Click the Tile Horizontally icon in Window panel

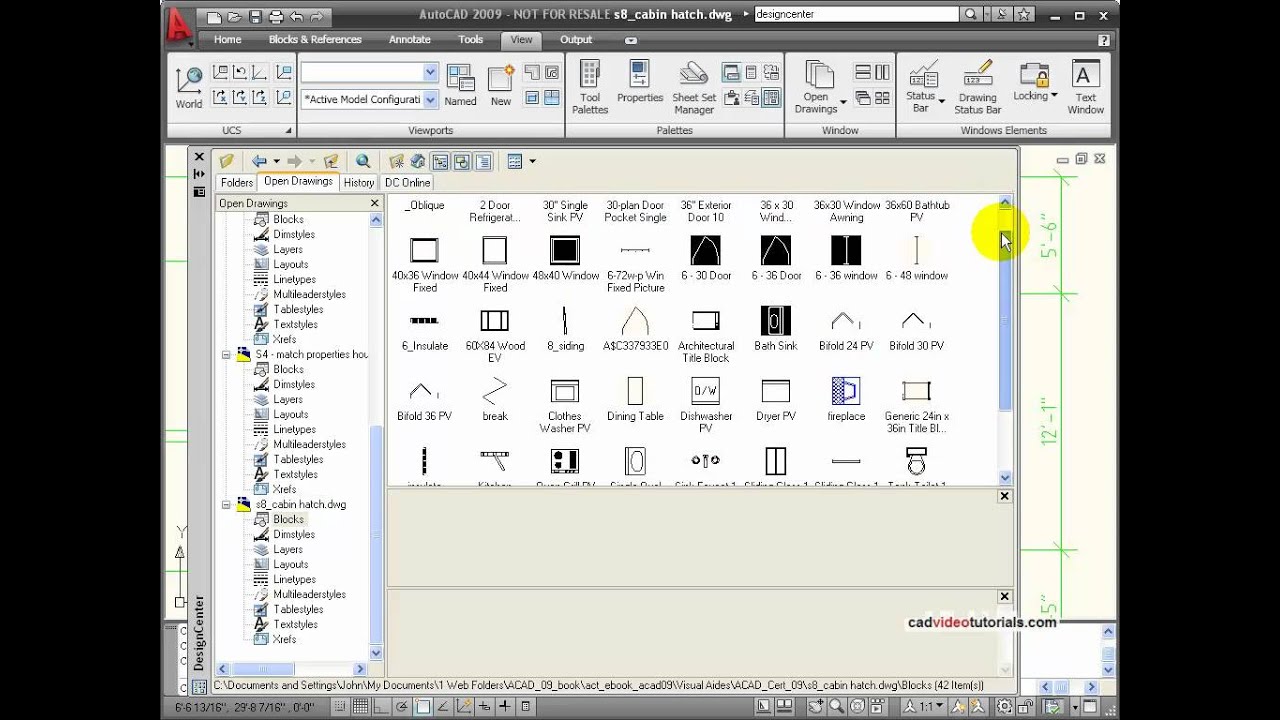pyautogui.click(x=863, y=72)
